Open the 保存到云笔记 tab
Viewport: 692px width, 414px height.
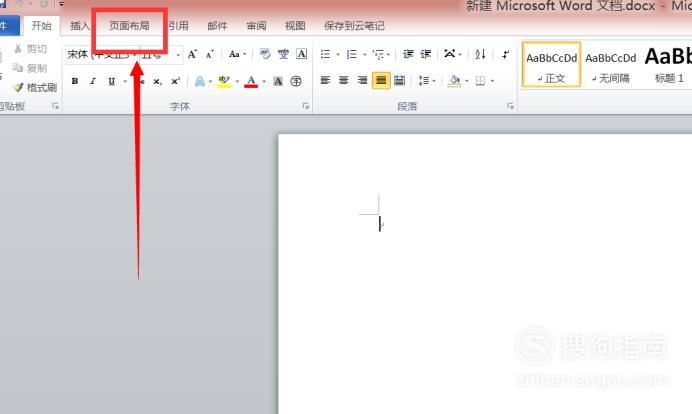[x=354, y=26]
